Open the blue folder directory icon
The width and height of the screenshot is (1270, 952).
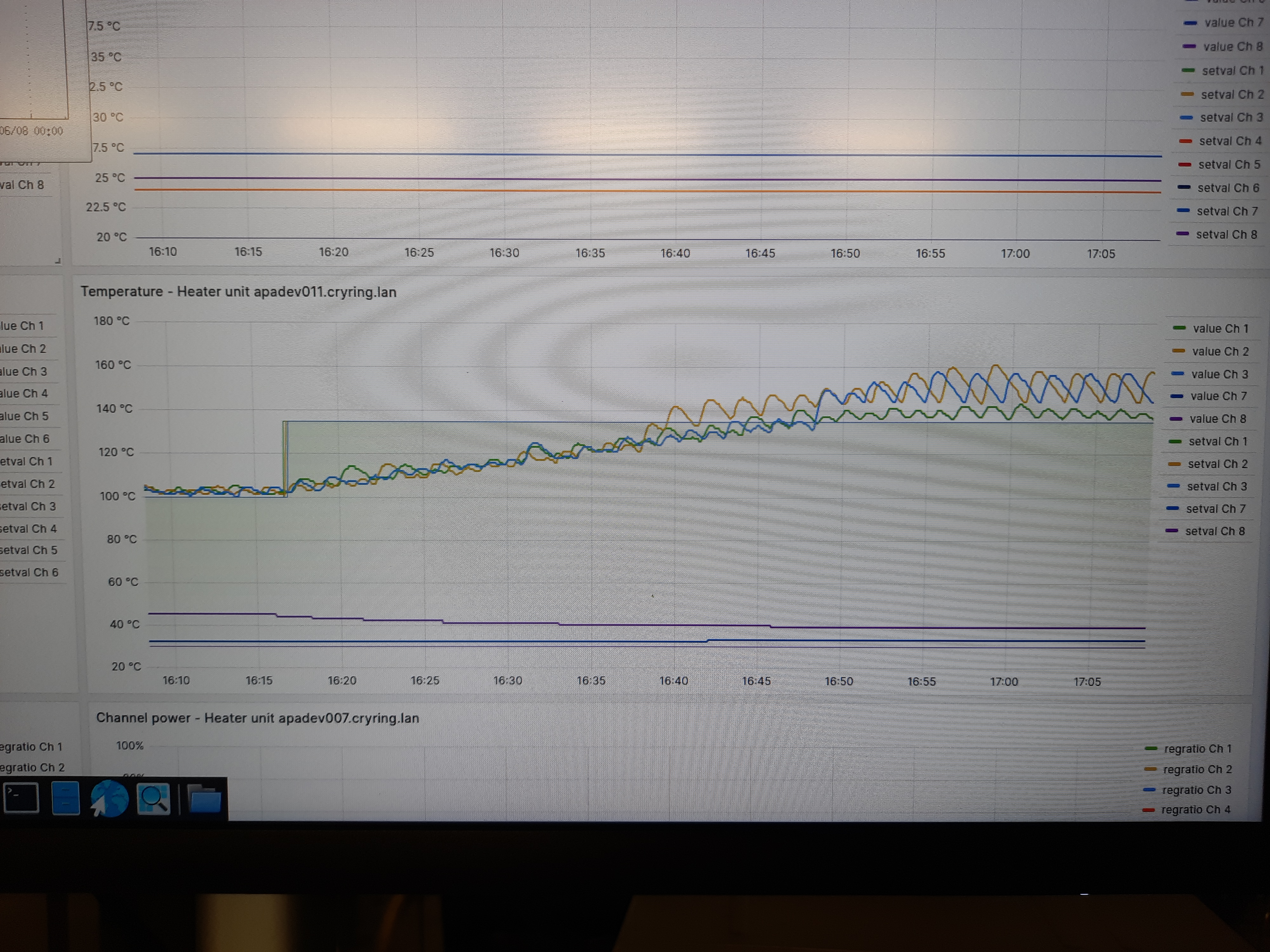(205, 799)
